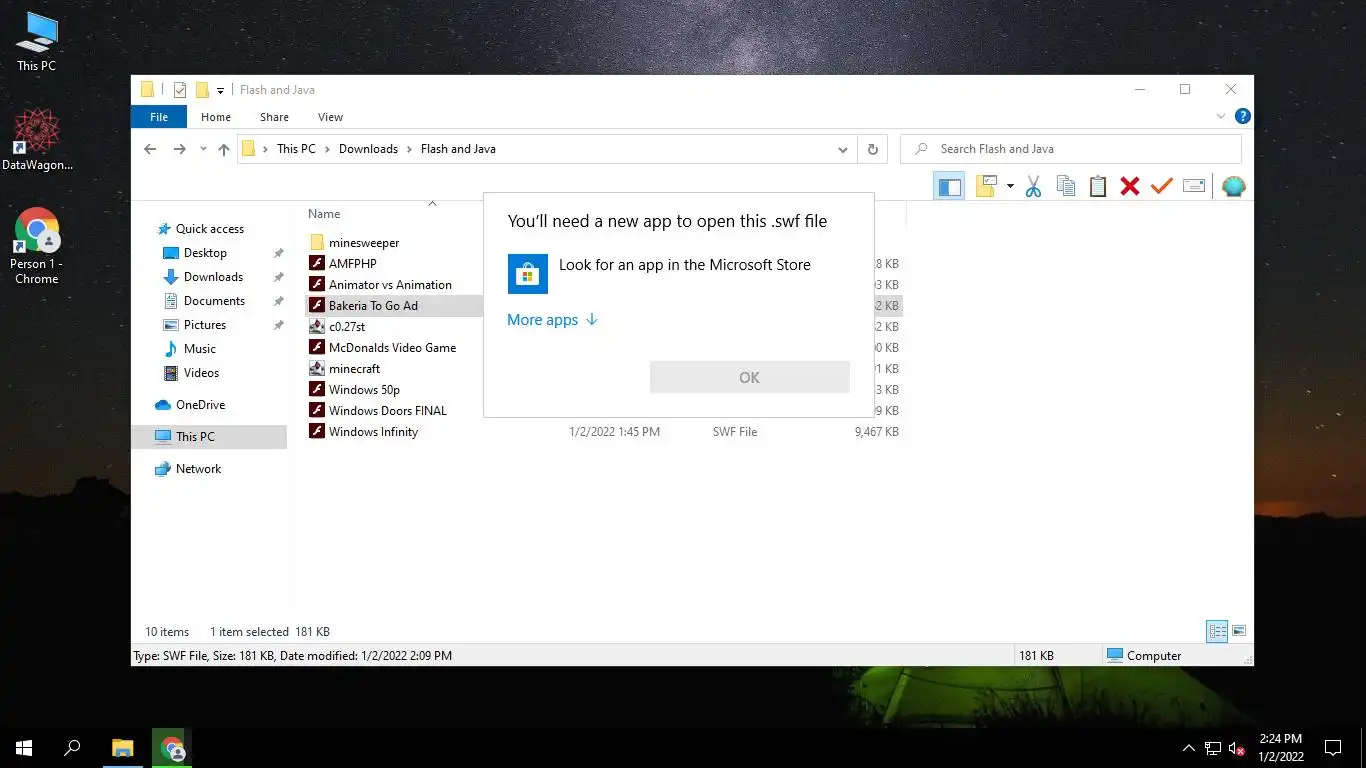The height and width of the screenshot is (768, 1366).
Task: Open the DataWagon desktop shortcut
Action: point(37,140)
